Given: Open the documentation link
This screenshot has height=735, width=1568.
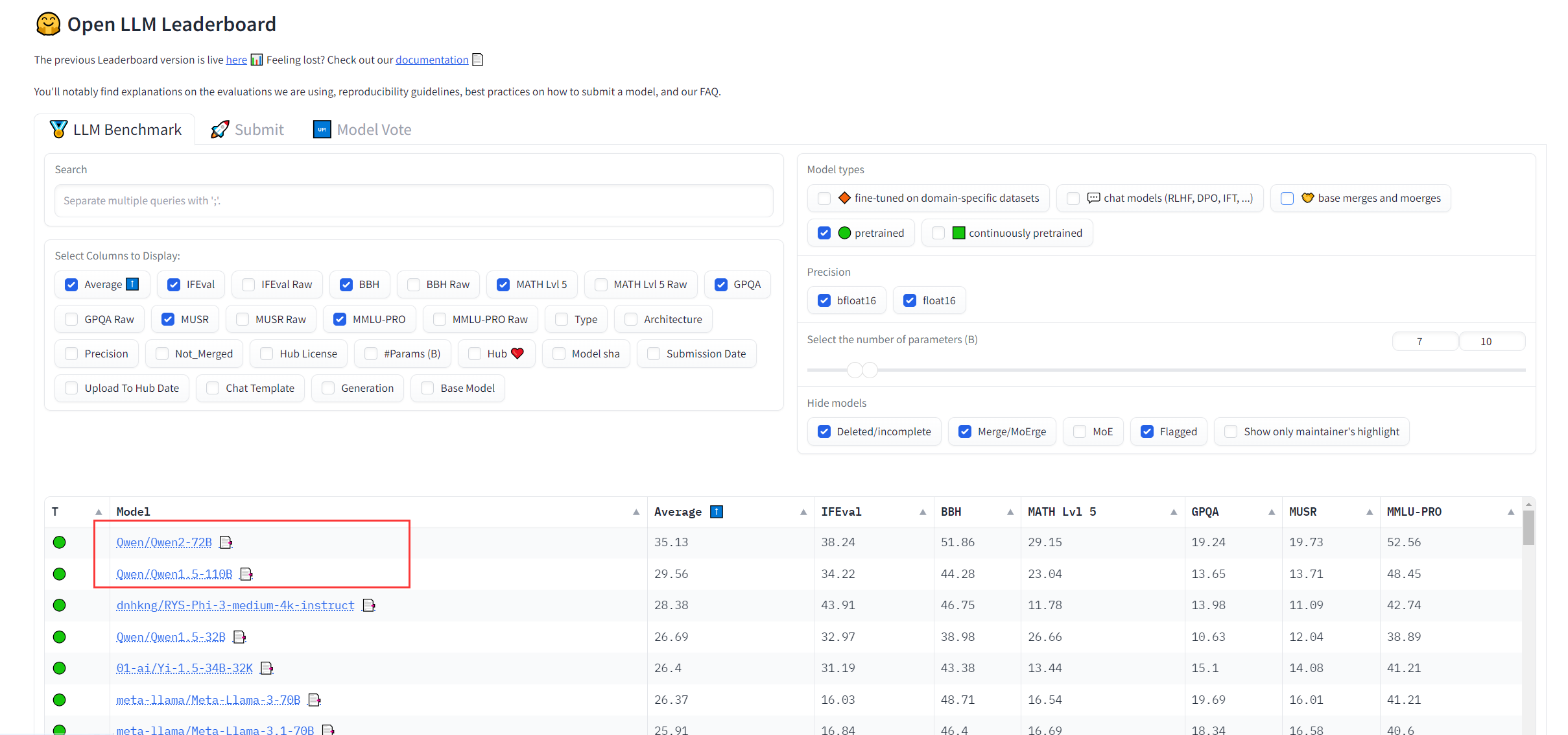Looking at the screenshot, I should [432, 60].
